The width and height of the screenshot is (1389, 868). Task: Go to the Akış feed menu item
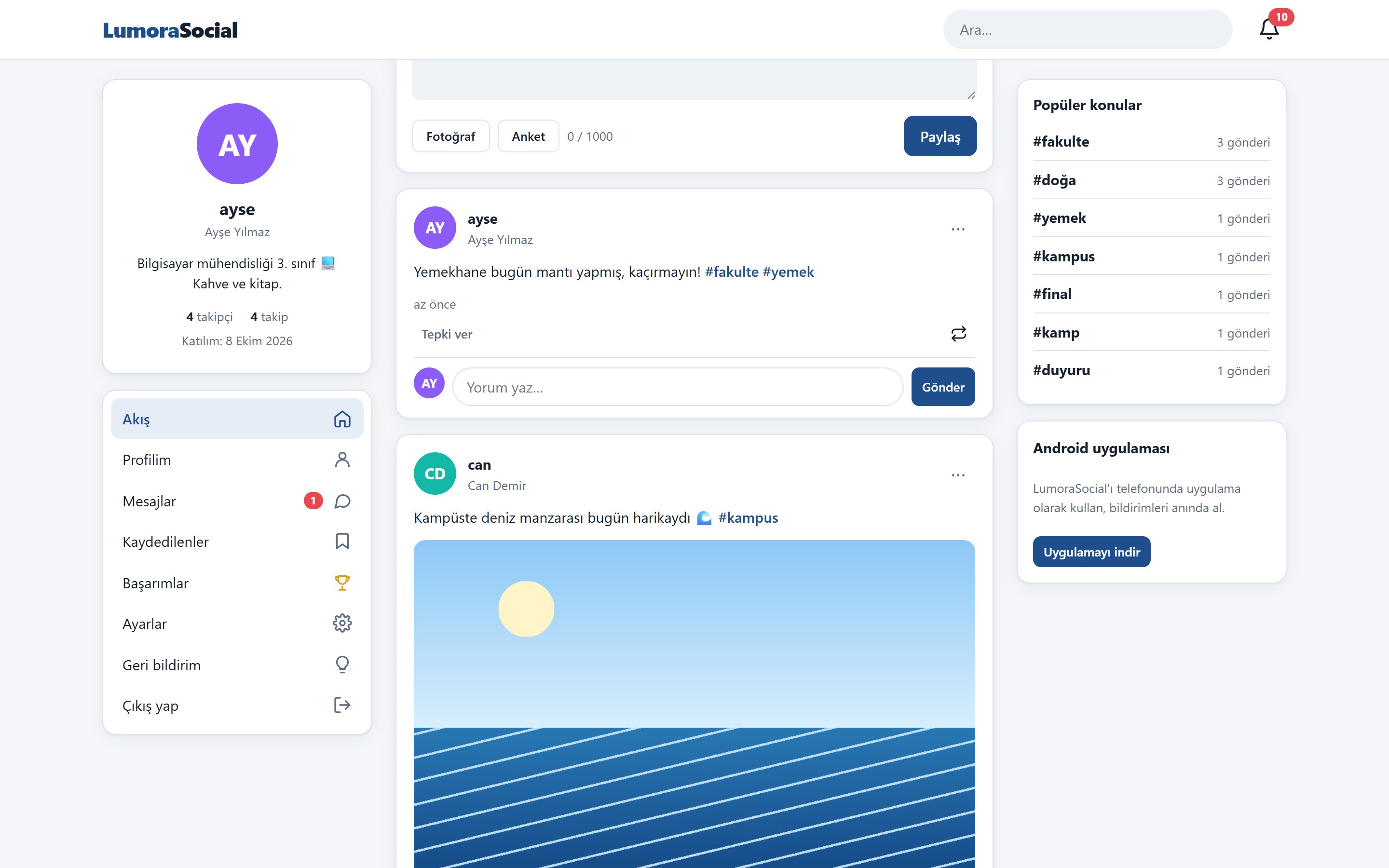coord(237,419)
